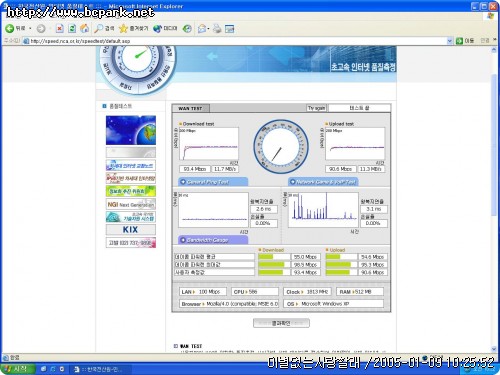Expand the Mail icon dropdown arrow
500x375 pixels.
pyautogui.click(x=208, y=29)
